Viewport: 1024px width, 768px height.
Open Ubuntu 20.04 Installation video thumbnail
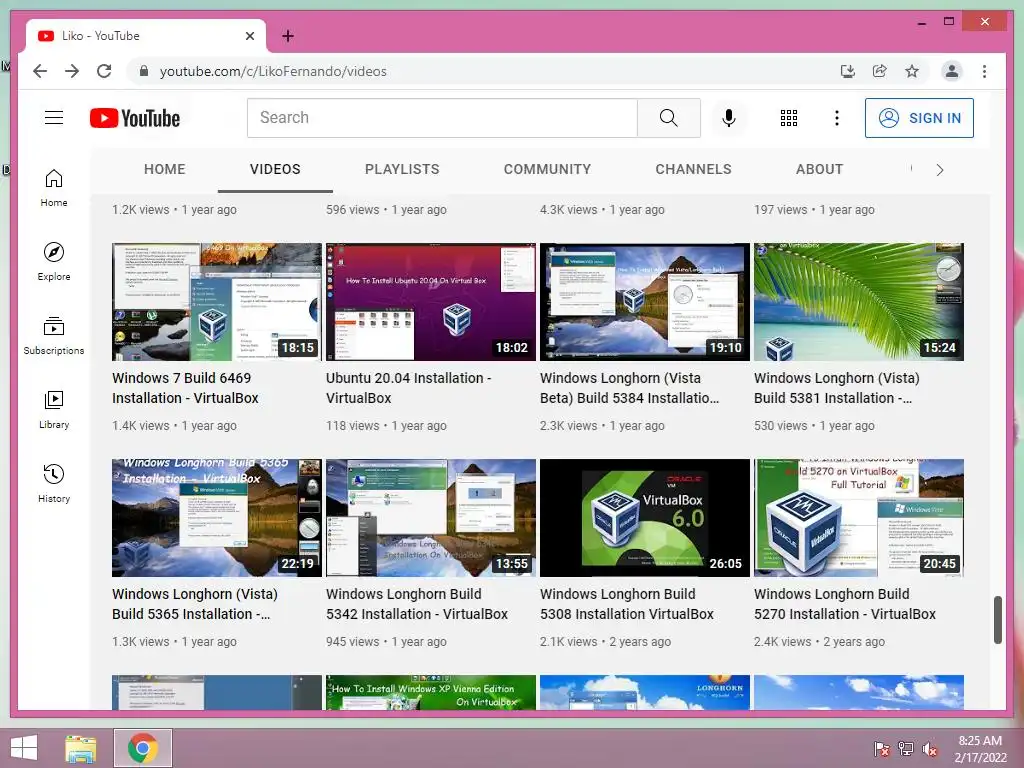pos(431,302)
